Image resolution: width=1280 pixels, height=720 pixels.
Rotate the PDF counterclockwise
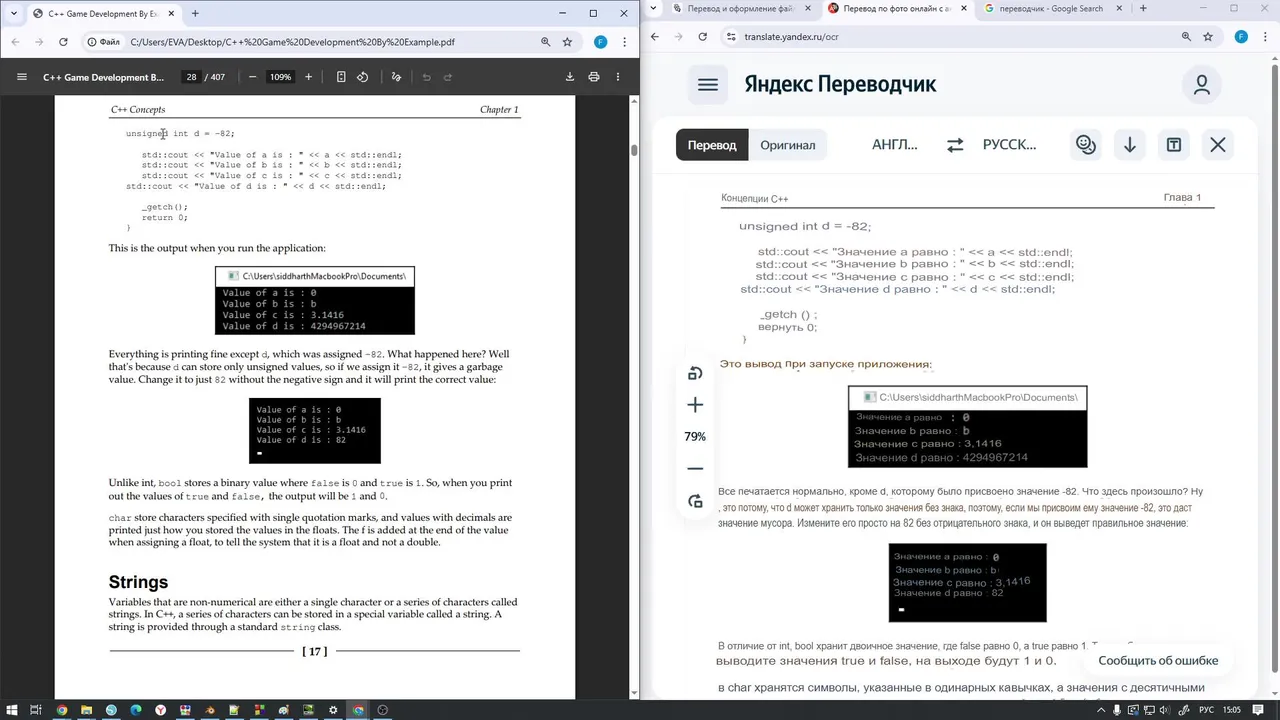tap(363, 77)
